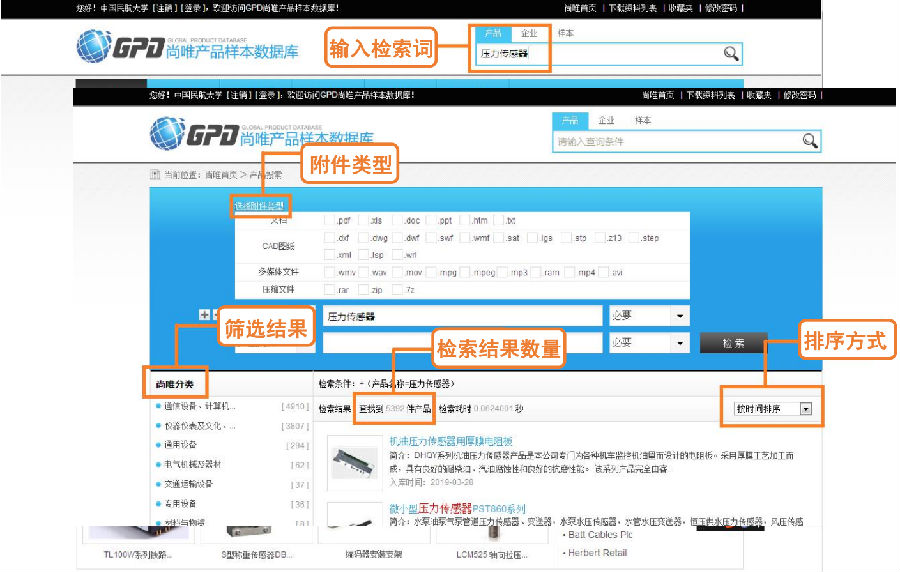Enable the .zip compressed file checkbox

pyautogui.click(x=363, y=289)
